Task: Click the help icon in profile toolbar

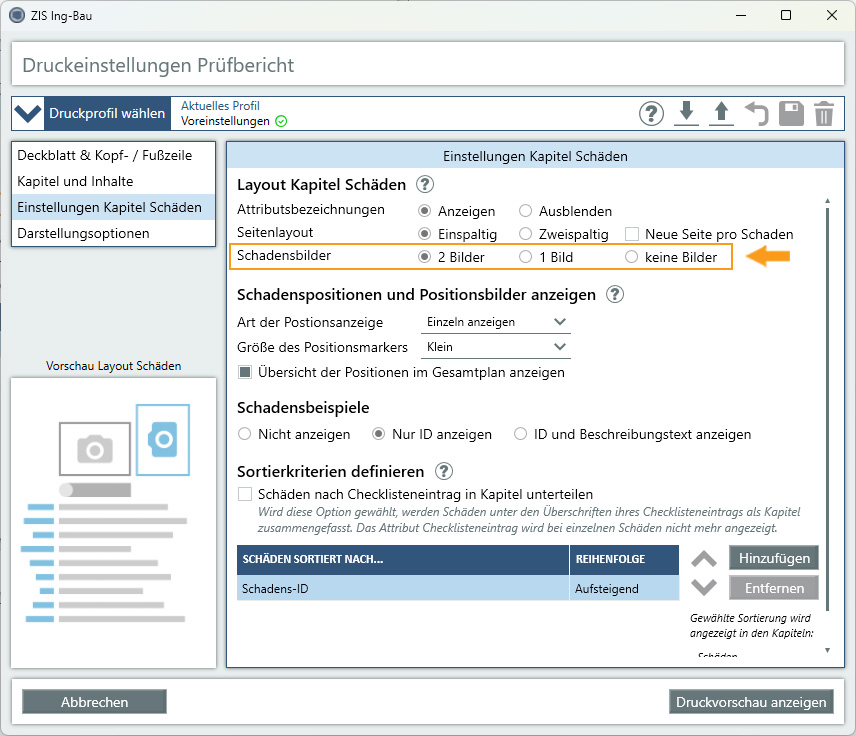Action: tap(651, 113)
